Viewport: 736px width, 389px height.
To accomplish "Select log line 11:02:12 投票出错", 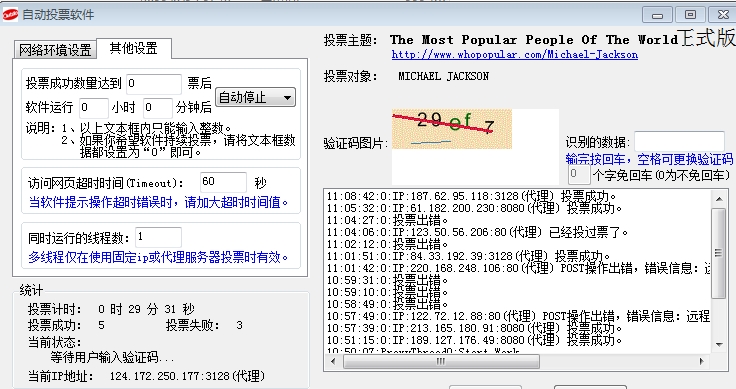I will point(387,244).
